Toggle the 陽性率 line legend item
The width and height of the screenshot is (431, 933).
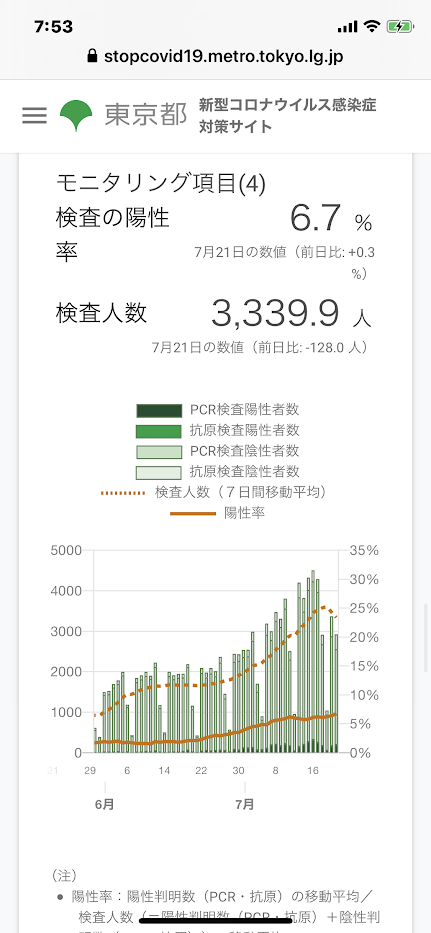pyautogui.click(x=218, y=513)
